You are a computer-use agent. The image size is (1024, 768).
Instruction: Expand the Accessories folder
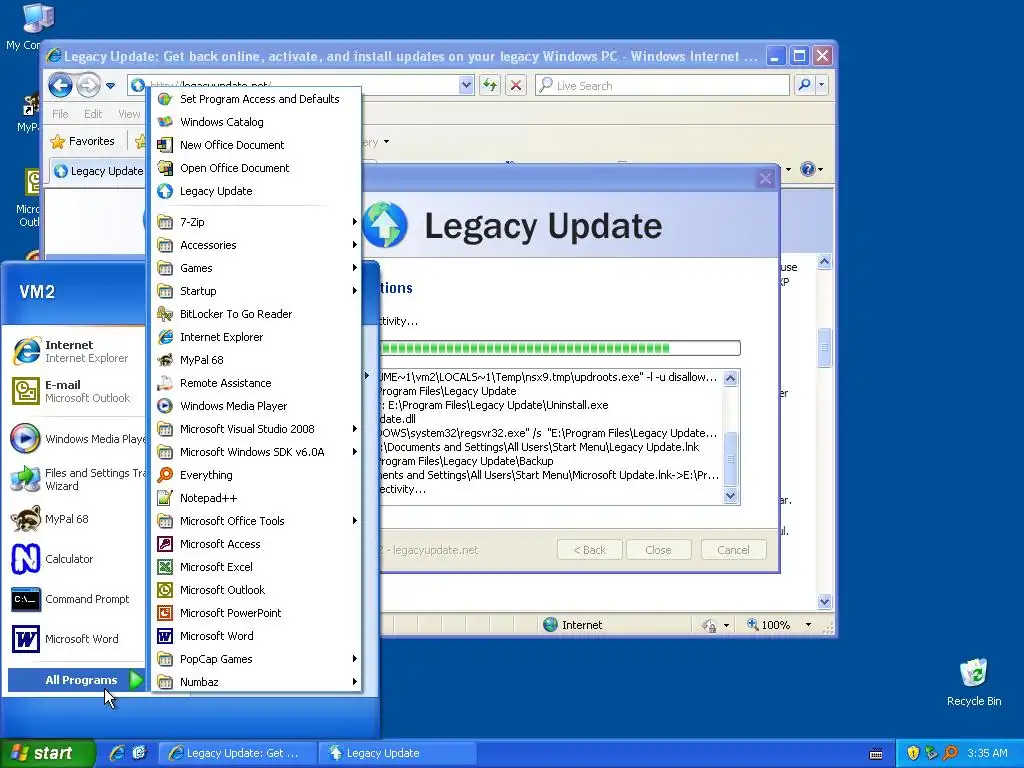(256, 245)
